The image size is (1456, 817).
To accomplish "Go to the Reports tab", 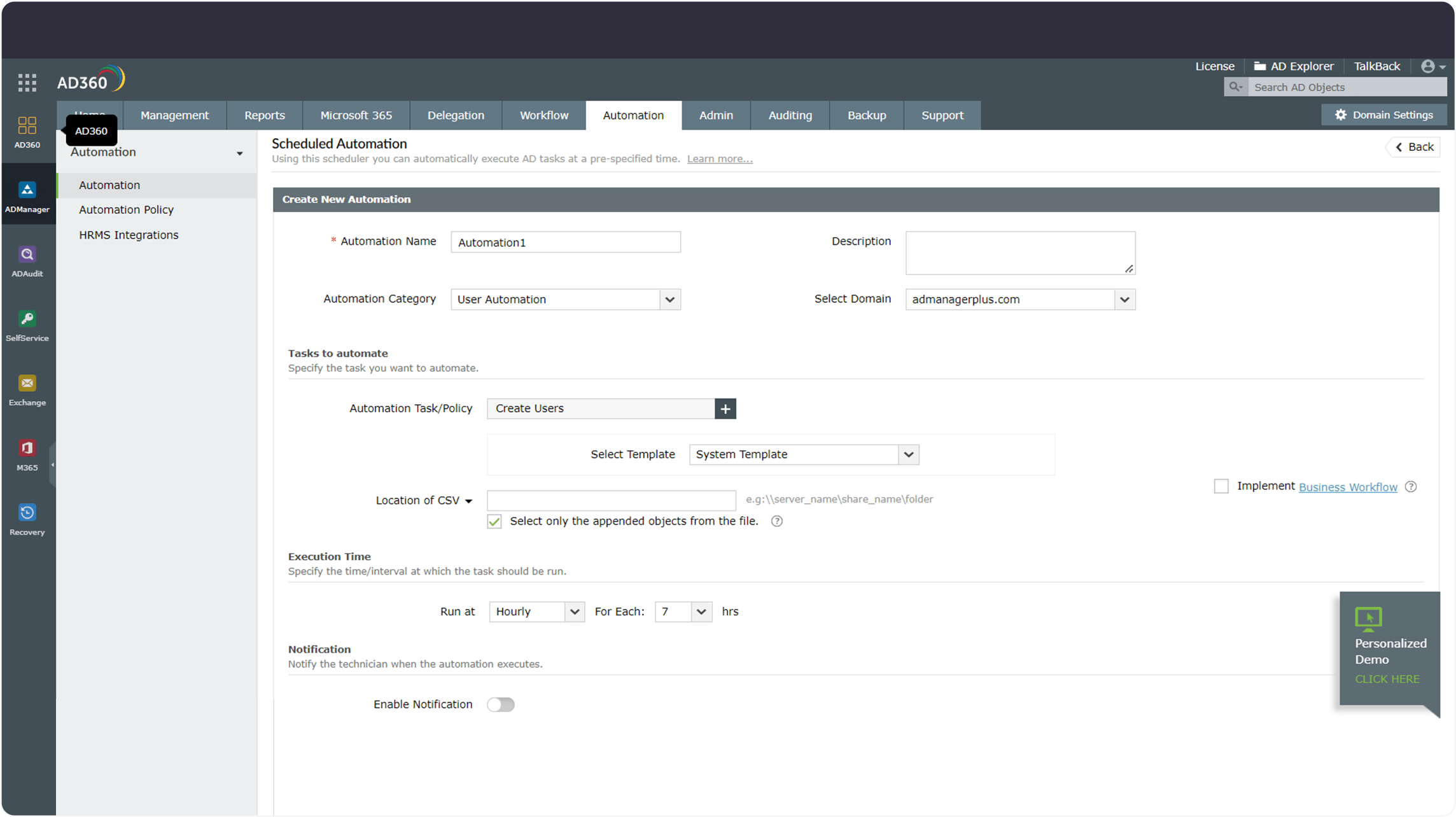I will click(x=263, y=115).
